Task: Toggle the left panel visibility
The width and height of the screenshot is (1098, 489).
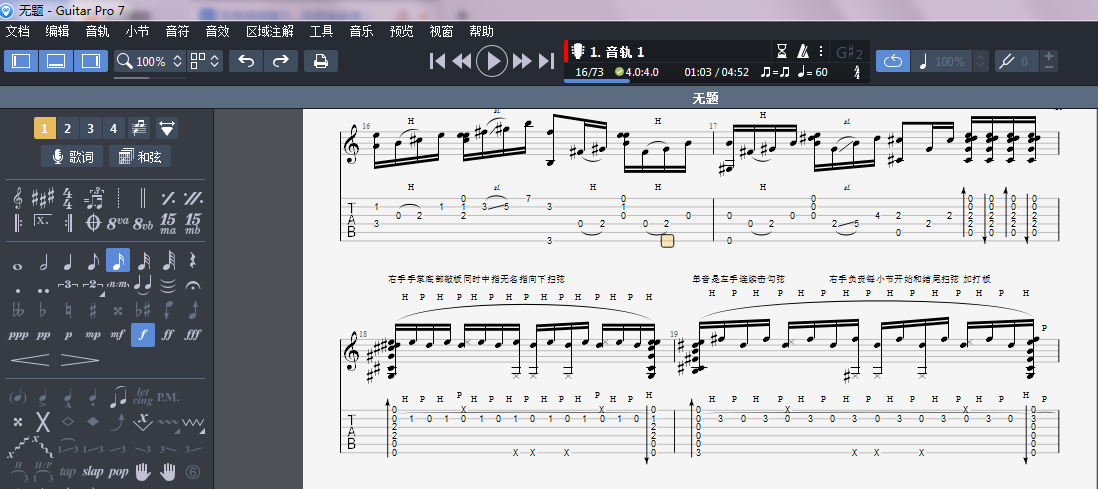Action: coord(21,61)
